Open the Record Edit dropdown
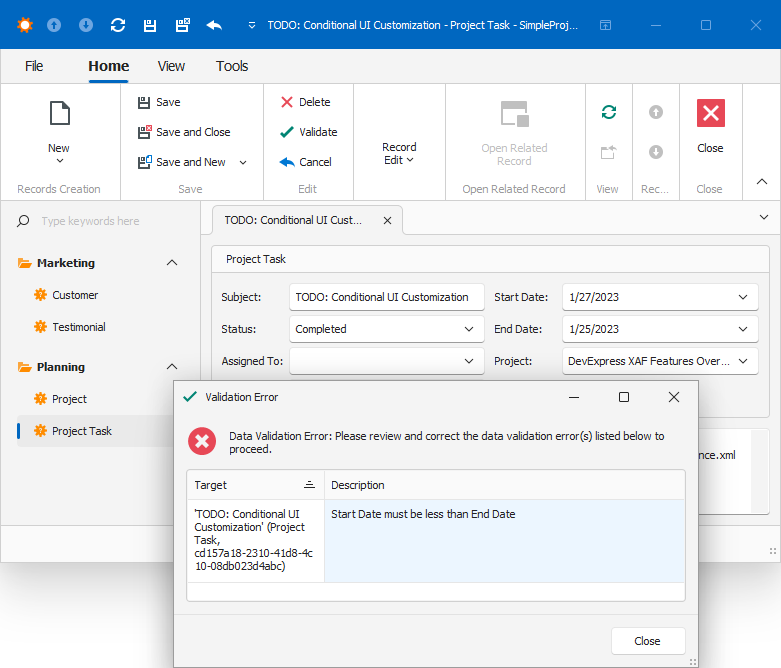This screenshot has width=781, height=668. pos(399,153)
